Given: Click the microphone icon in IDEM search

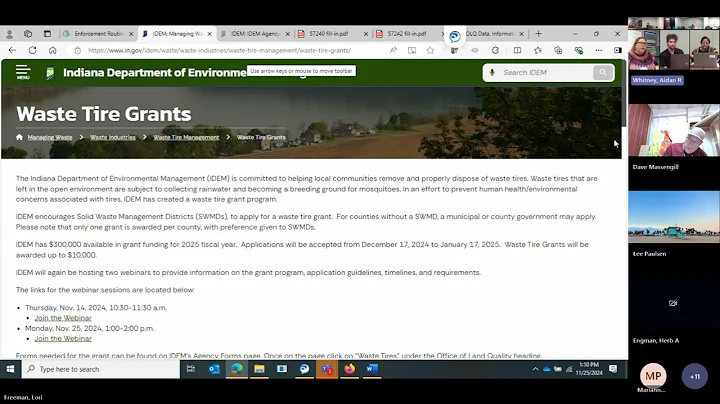Looking at the screenshot, I should (492, 73).
